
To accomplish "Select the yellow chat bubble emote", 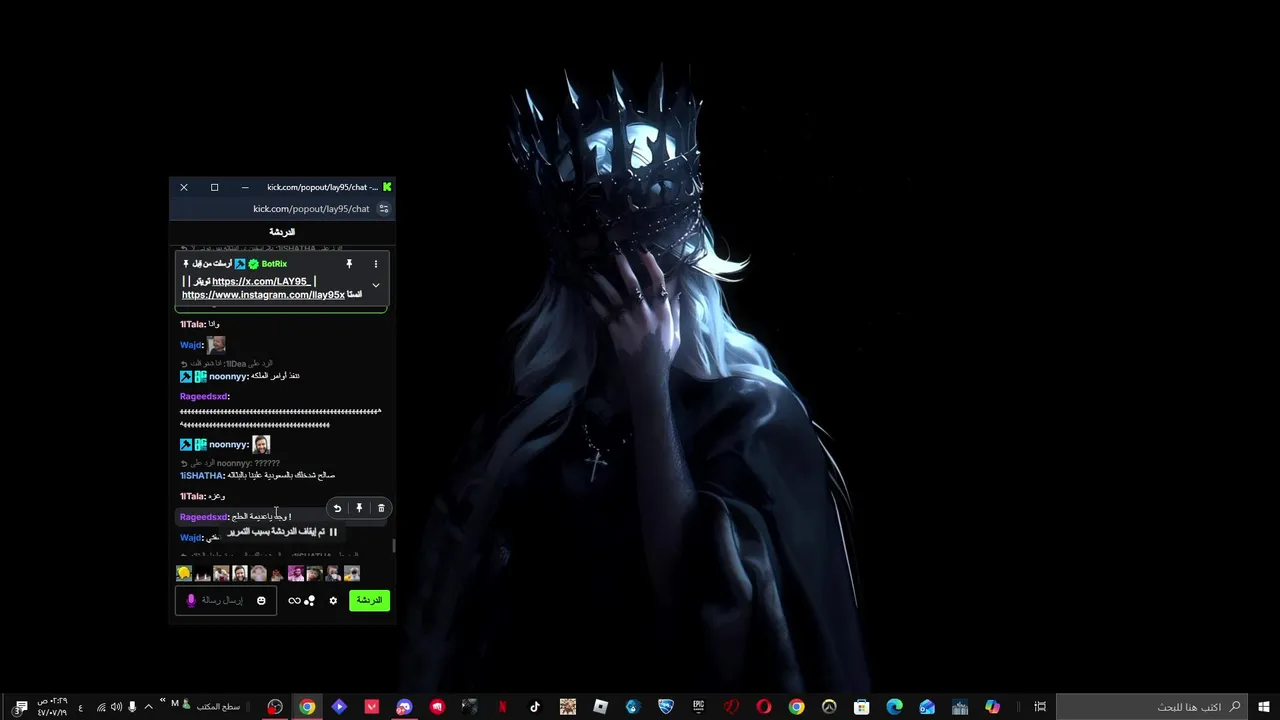I will [x=184, y=573].
